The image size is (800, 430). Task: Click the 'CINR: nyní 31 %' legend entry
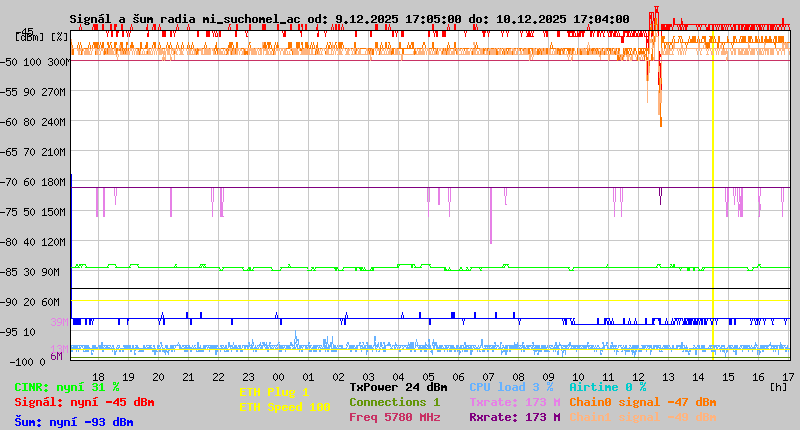click(x=66, y=387)
